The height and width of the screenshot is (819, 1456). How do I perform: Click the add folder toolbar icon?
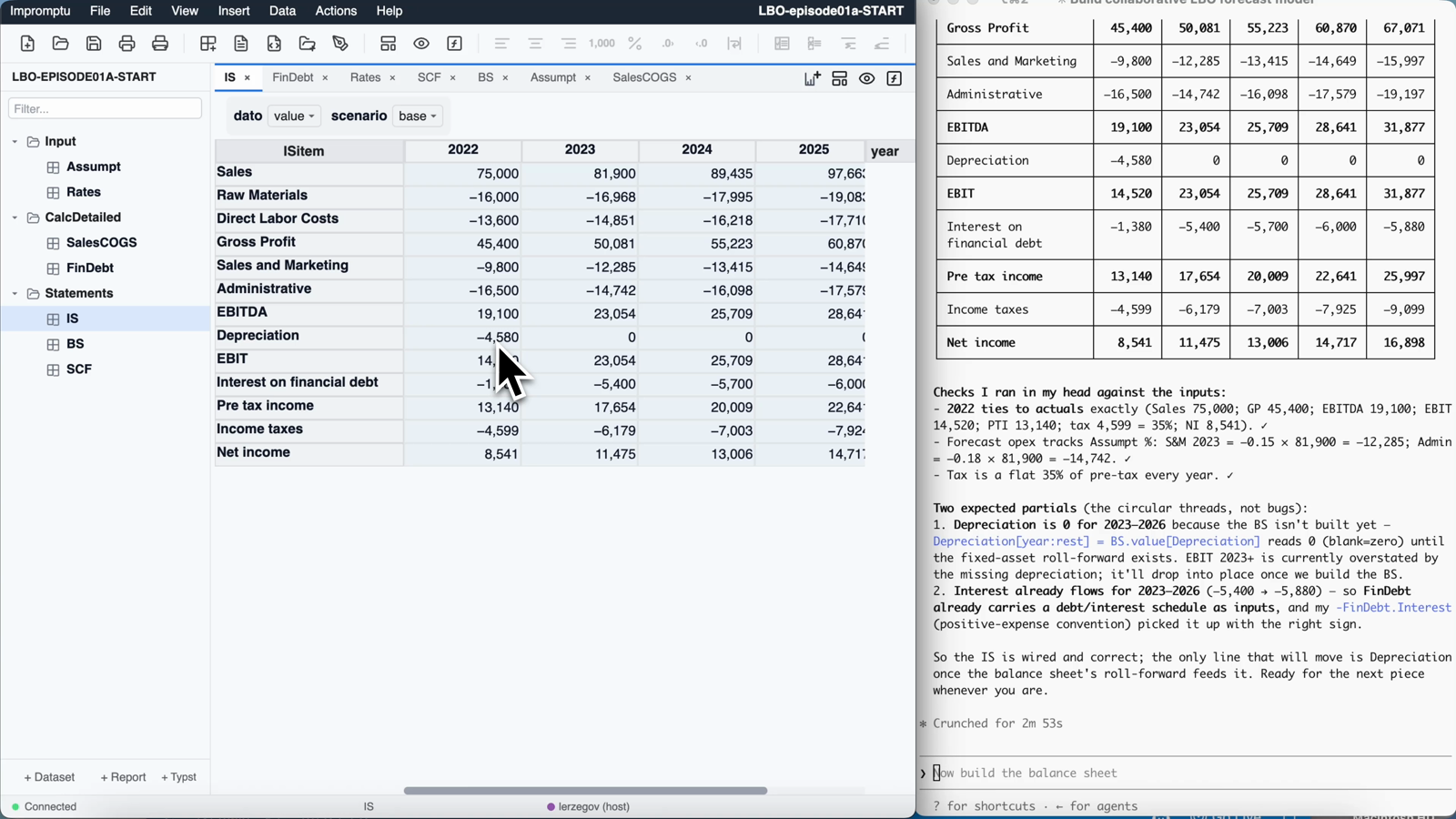[308, 44]
